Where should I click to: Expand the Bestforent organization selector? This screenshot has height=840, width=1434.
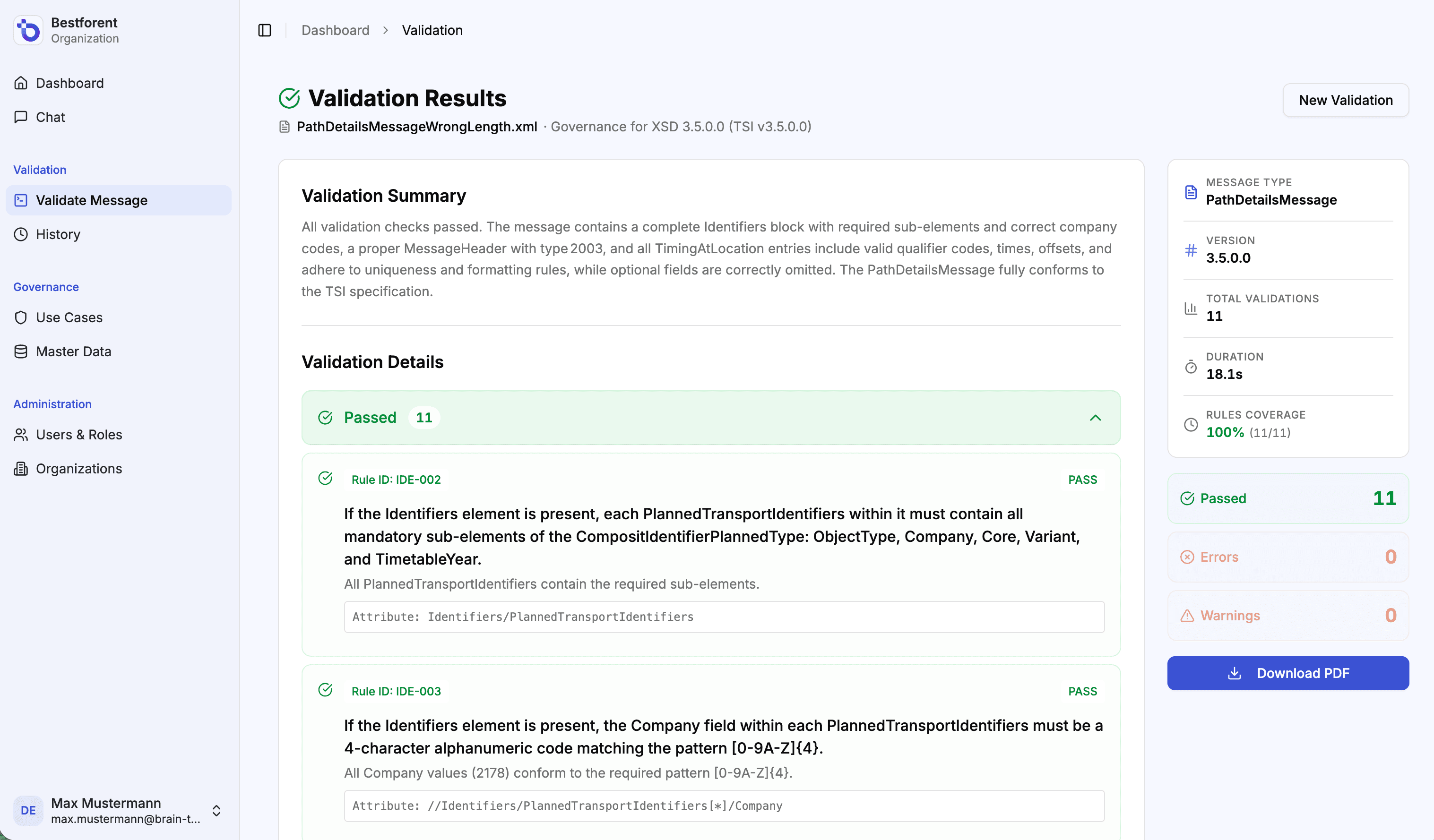click(x=84, y=30)
